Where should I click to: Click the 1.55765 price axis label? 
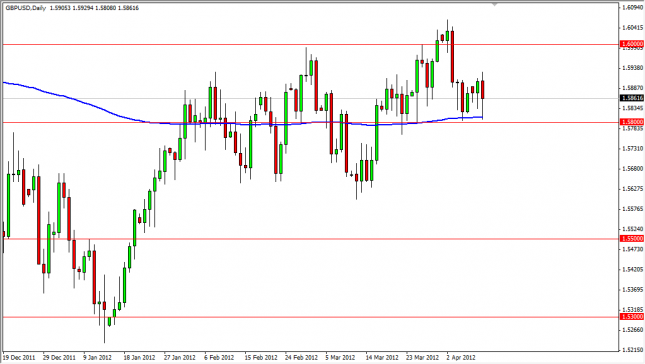[x=633, y=209]
